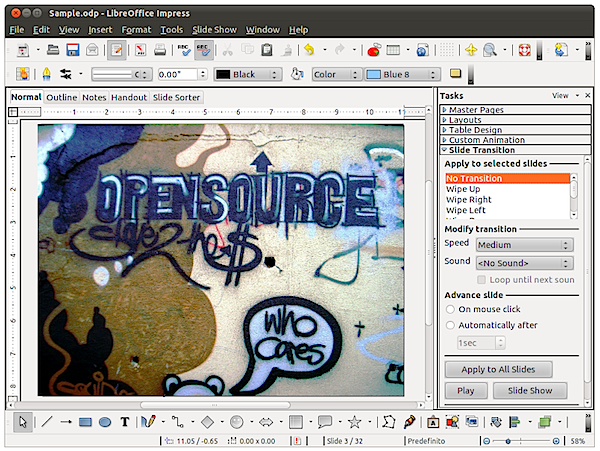This screenshot has height=451, width=600.
Task: Select Wipe Right transition
Action: tap(507, 200)
